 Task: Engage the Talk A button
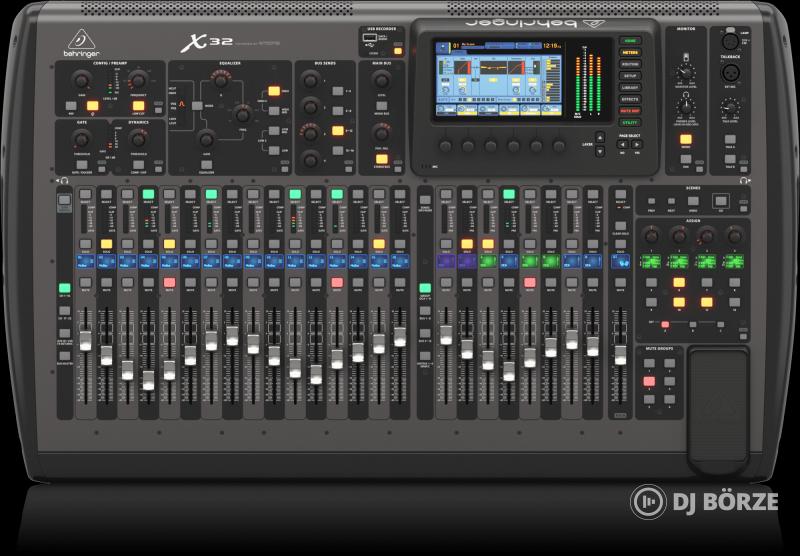pyautogui.click(x=730, y=139)
